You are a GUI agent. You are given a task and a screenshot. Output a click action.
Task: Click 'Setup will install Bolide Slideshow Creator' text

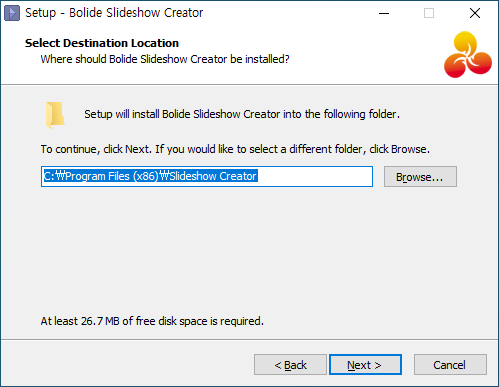pyautogui.click(x=242, y=114)
